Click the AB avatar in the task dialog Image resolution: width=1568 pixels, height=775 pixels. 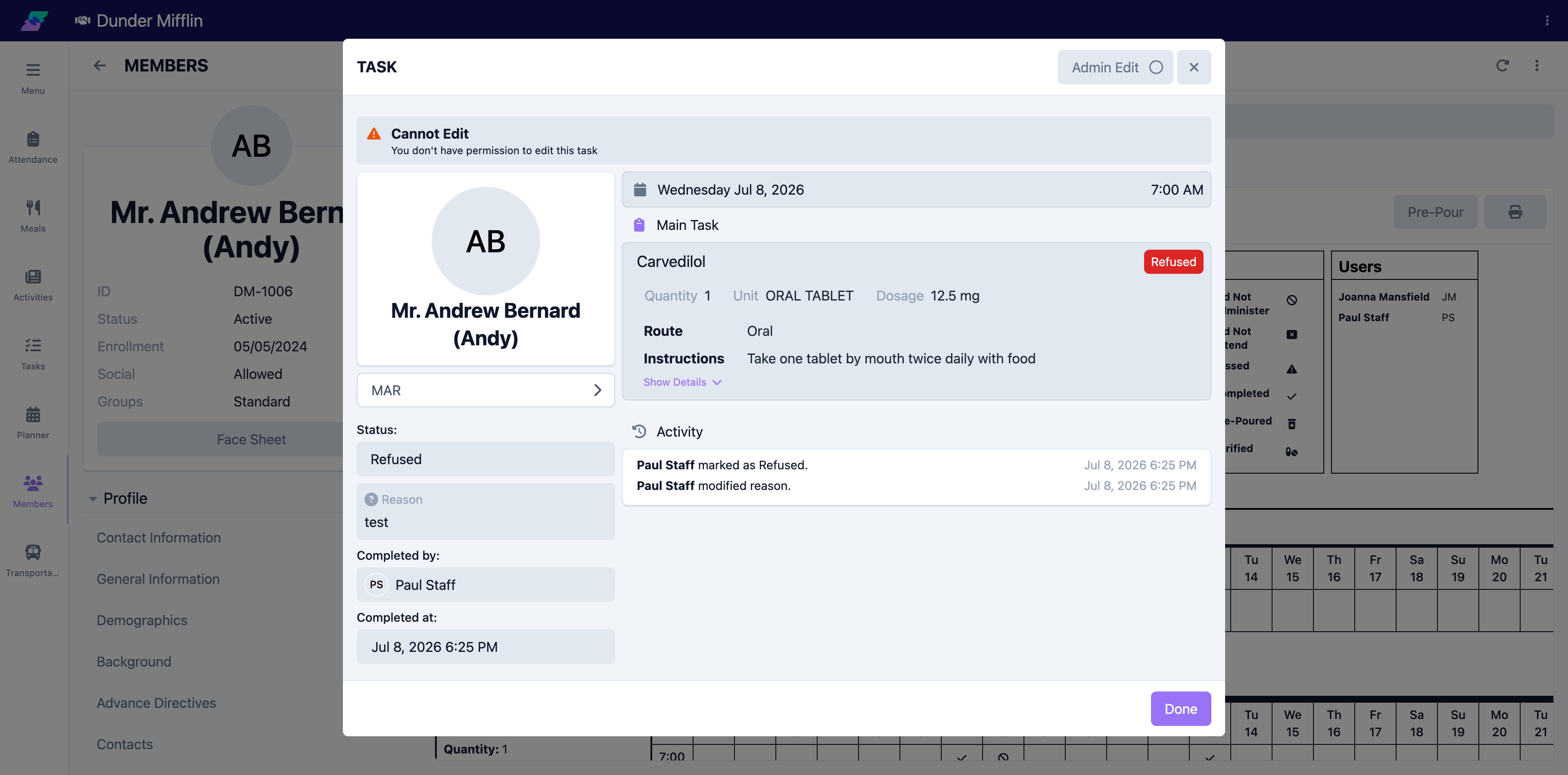pos(485,241)
